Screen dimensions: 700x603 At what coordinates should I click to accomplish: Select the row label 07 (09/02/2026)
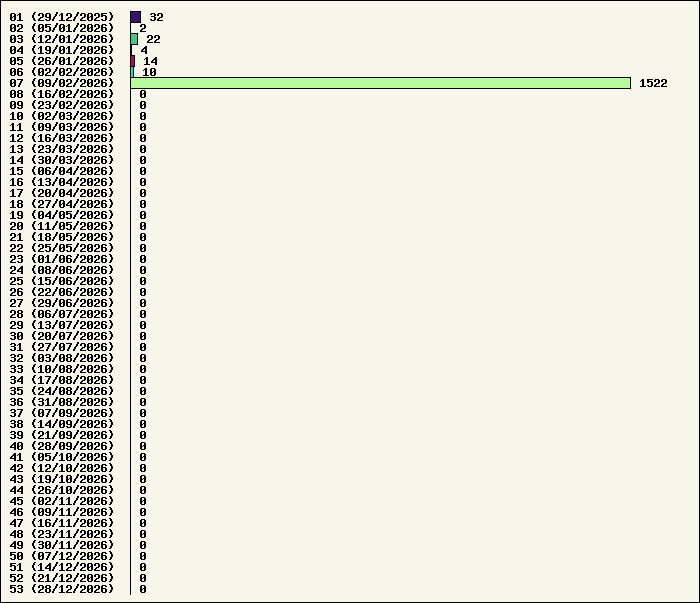(x=62, y=83)
